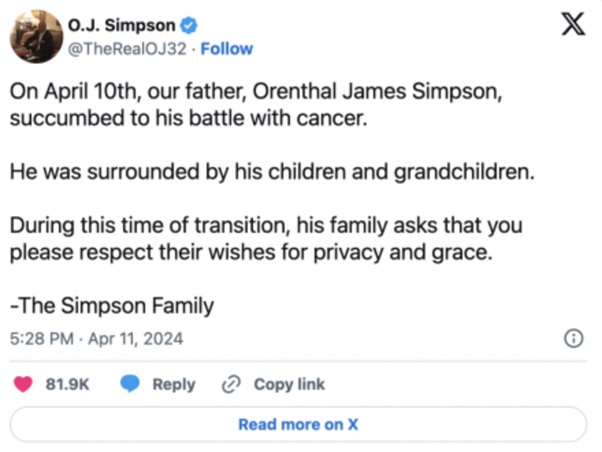Open O.J. Simpson's profile picture
602x452 pixels.
coord(37,36)
